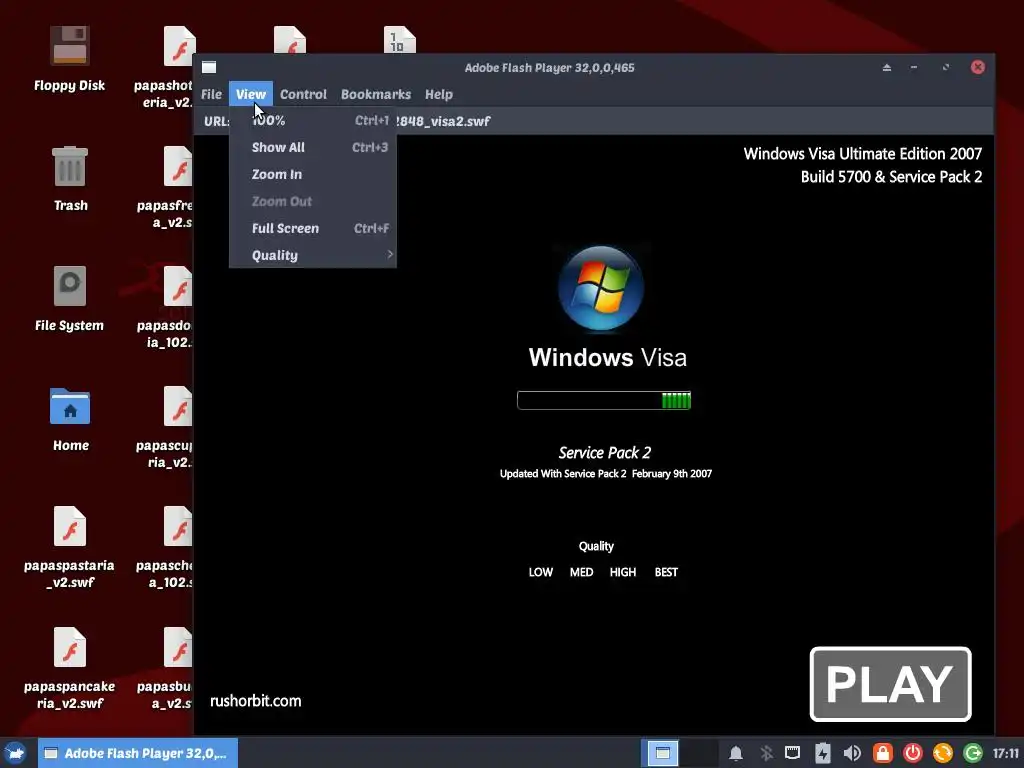Switch to the first workspace in pager

pos(662,753)
